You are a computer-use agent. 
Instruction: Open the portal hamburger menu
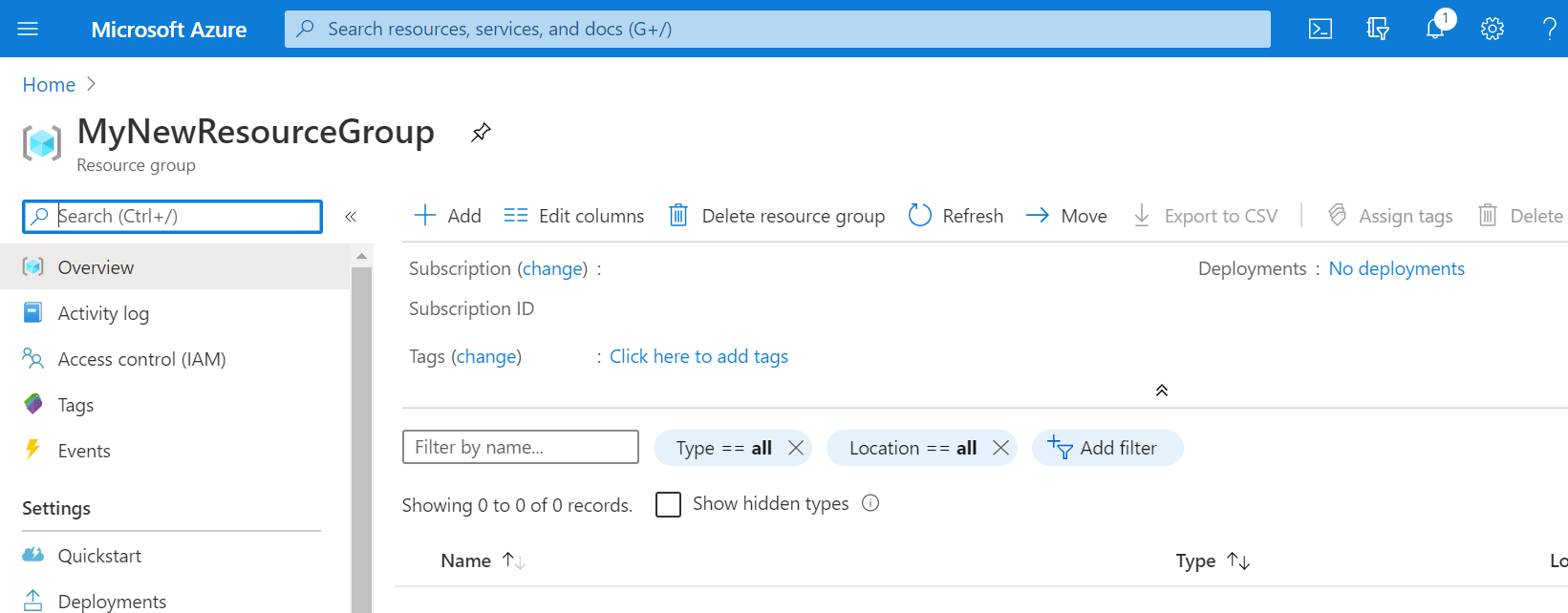[x=28, y=29]
